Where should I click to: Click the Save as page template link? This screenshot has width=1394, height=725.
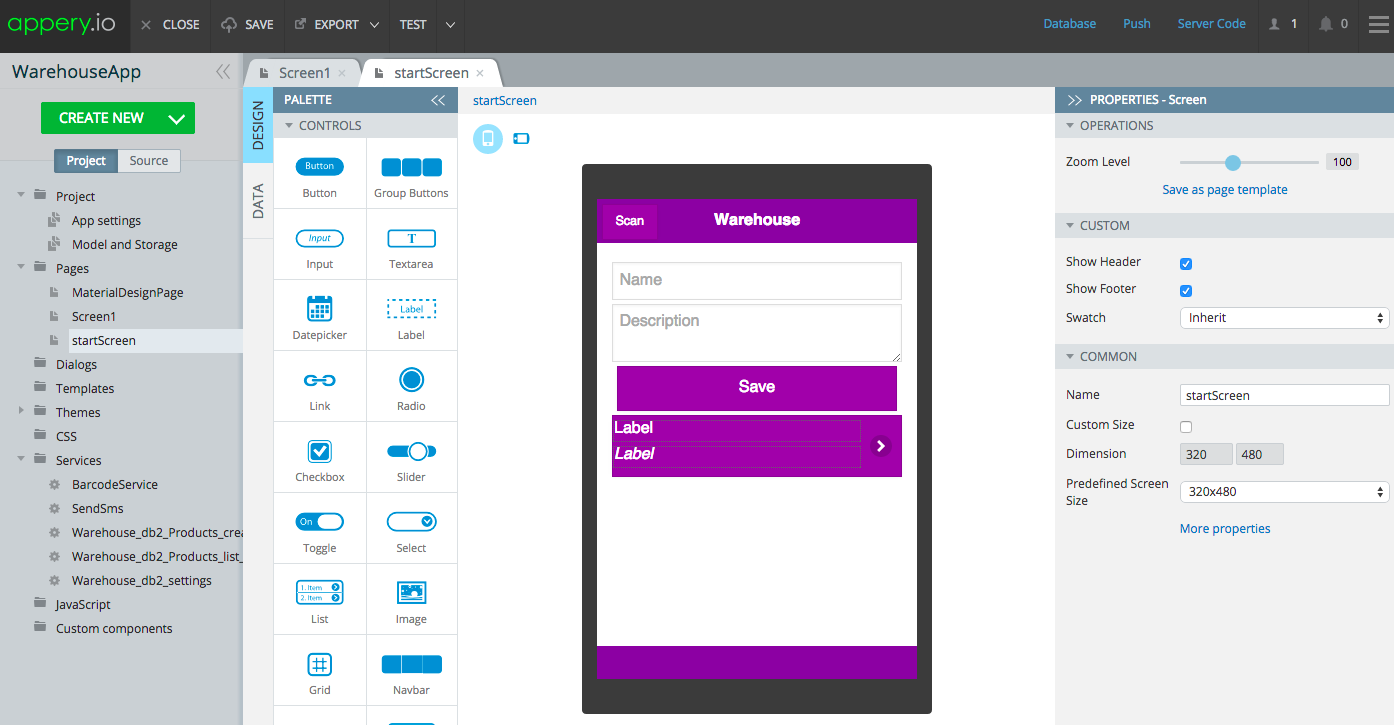1224,190
